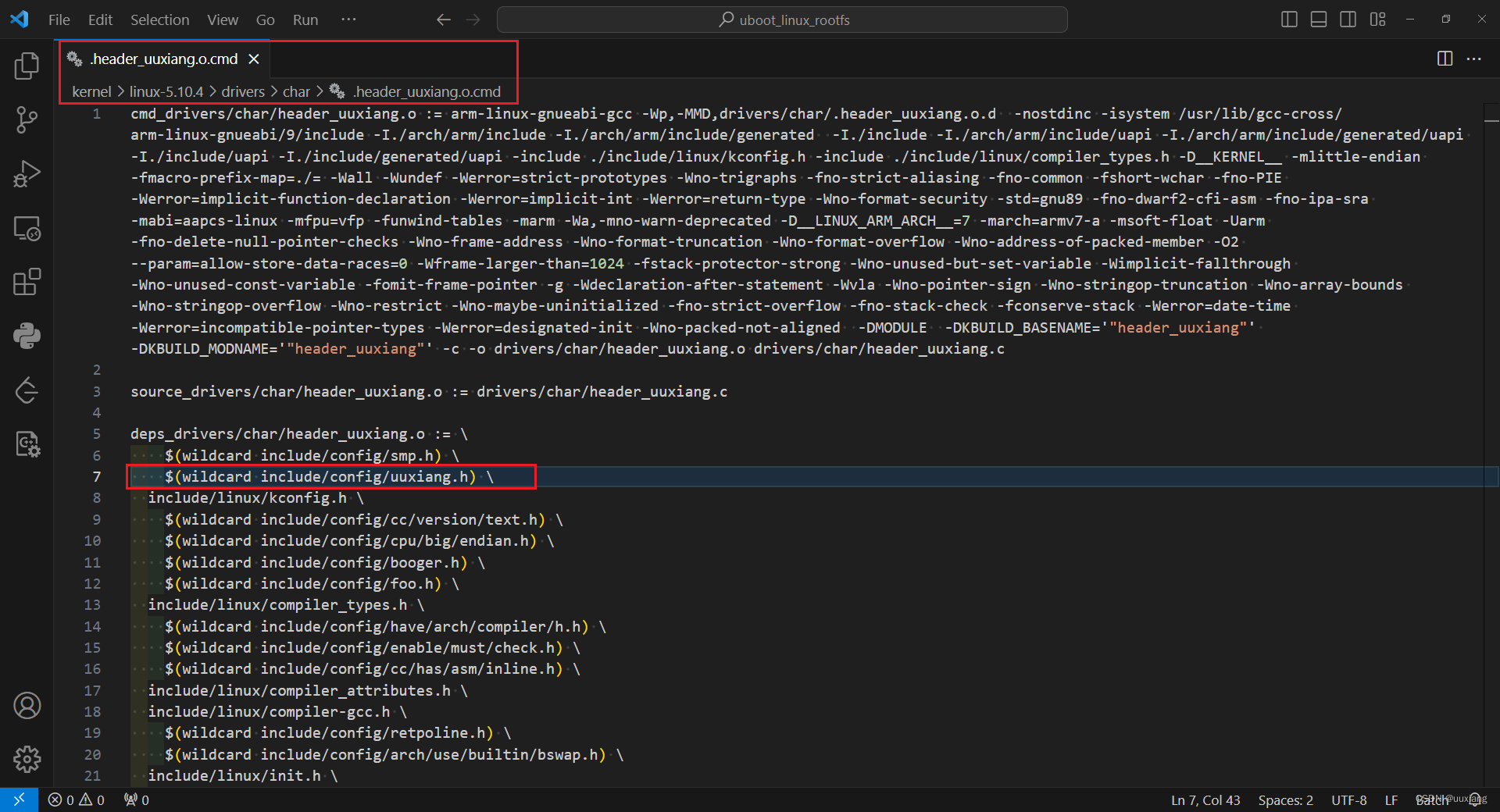Open Customize Layout button
1500x812 pixels.
click(x=1377, y=20)
